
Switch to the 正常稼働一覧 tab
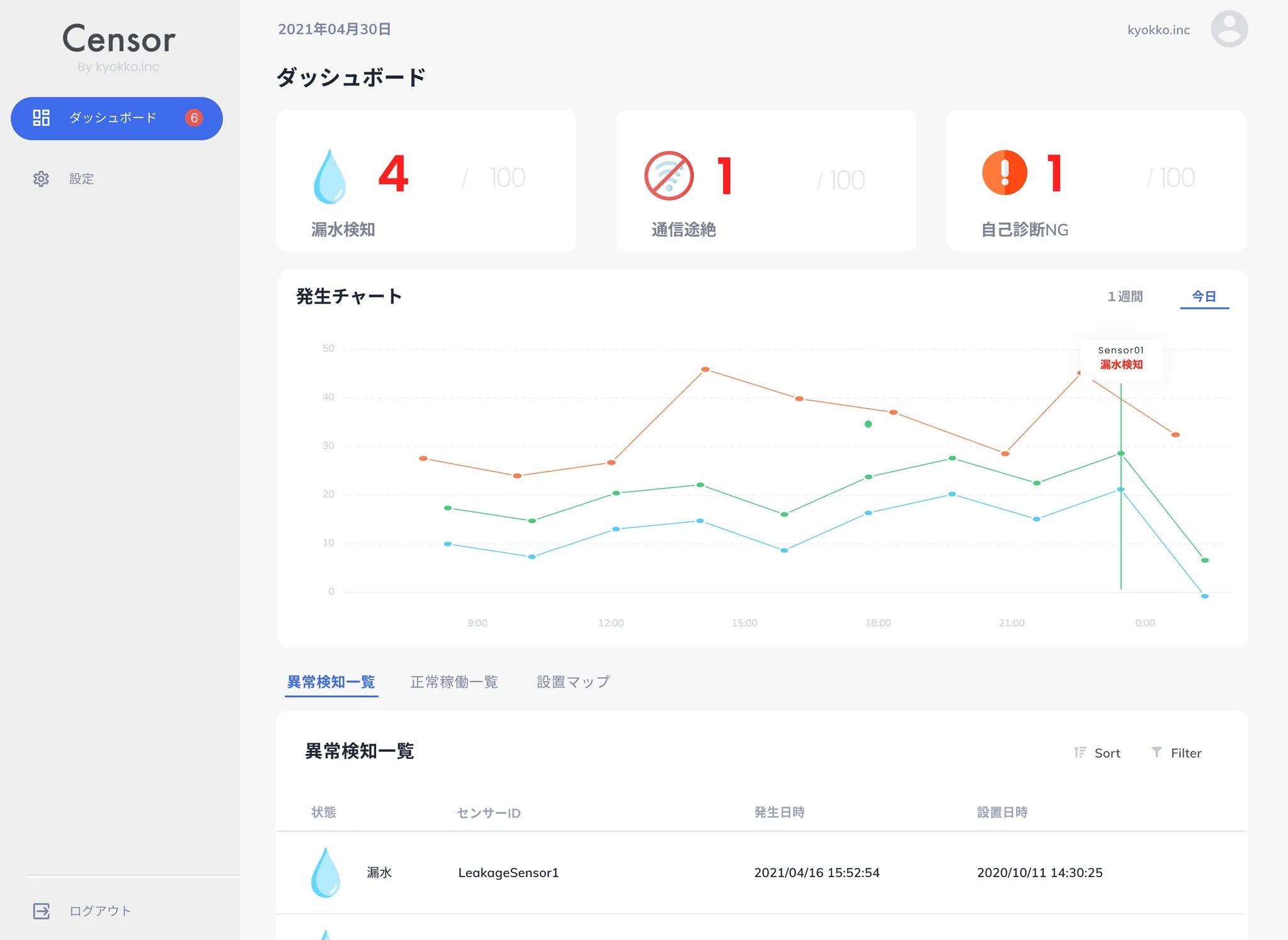[x=454, y=682]
